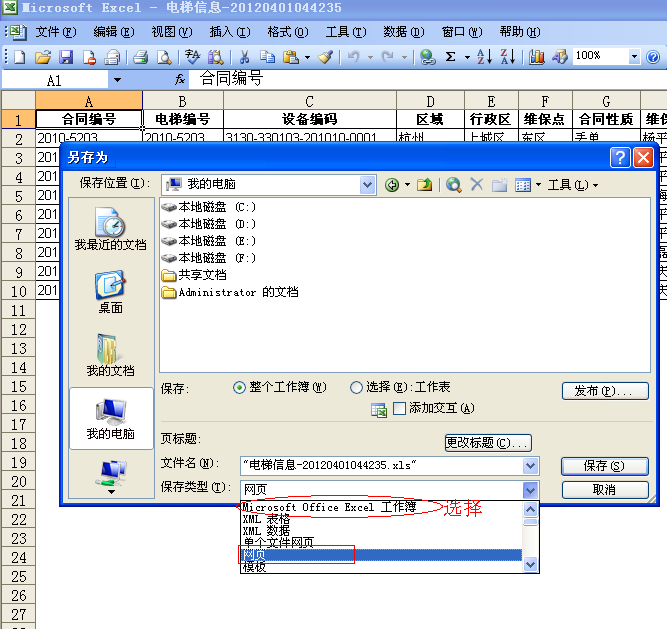Expand the AutoSum options arrow
The height and width of the screenshot is (629, 667).
click(467, 57)
